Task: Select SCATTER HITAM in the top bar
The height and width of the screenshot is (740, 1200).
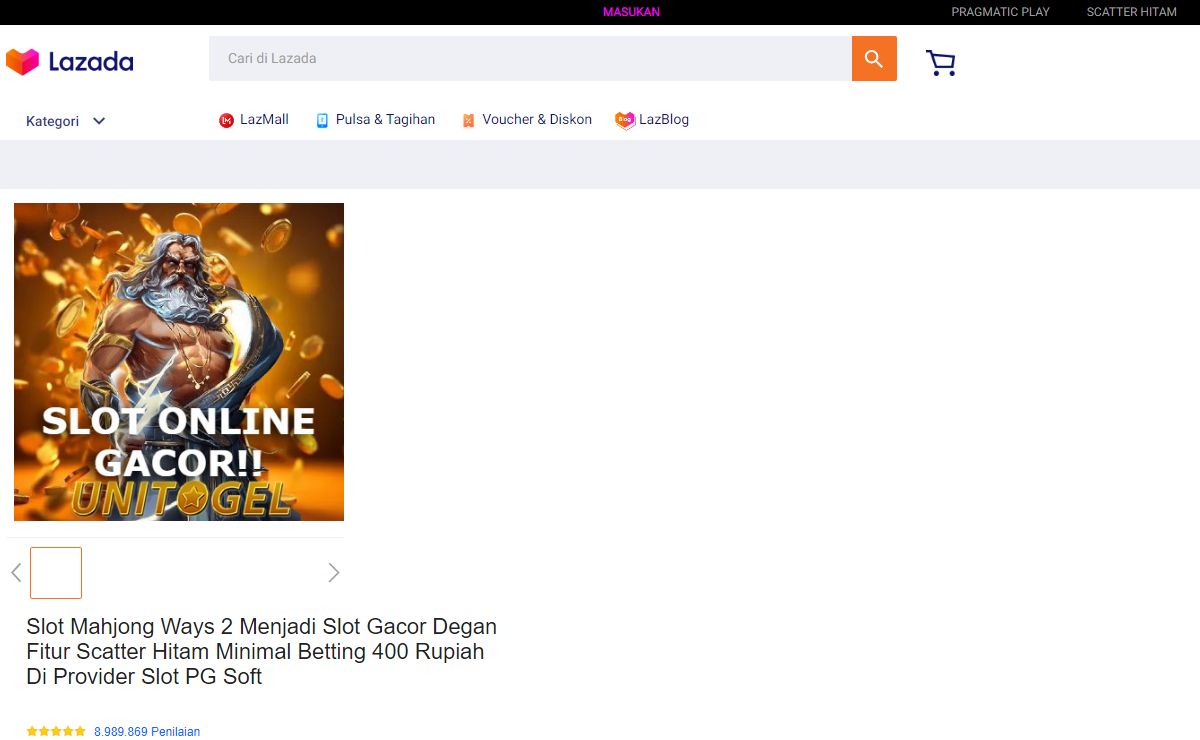Action: point(1131,12)
